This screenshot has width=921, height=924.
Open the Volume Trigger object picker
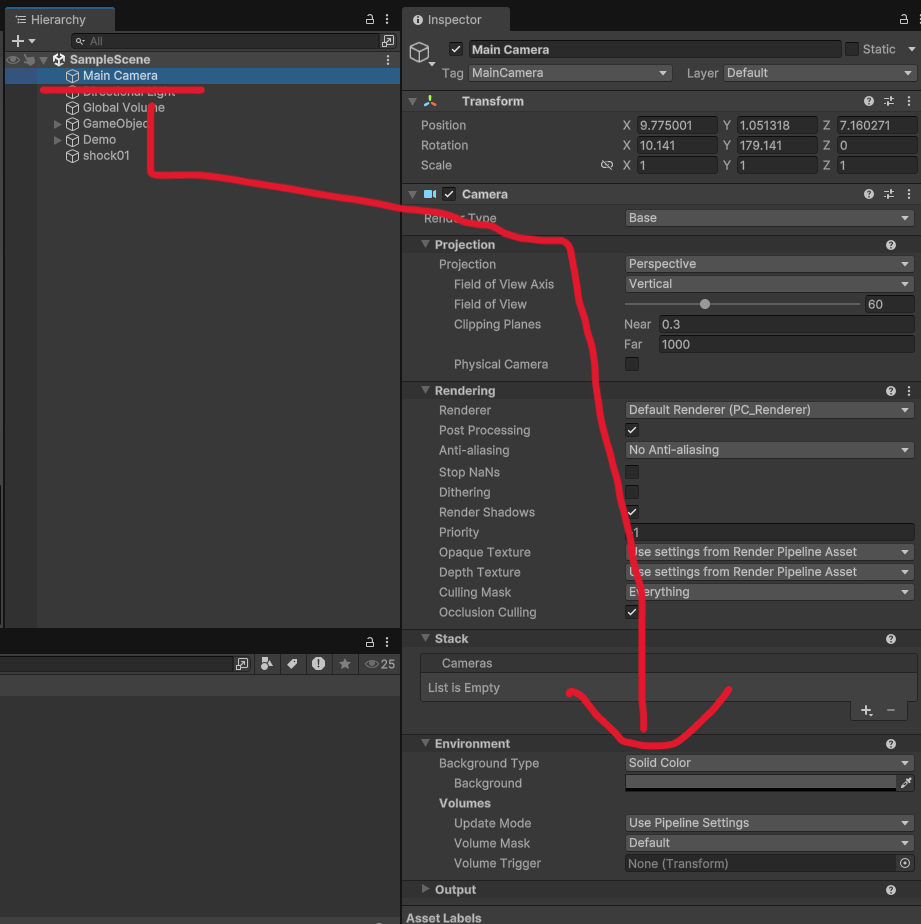pyautogui.click(x=905, y=863)
